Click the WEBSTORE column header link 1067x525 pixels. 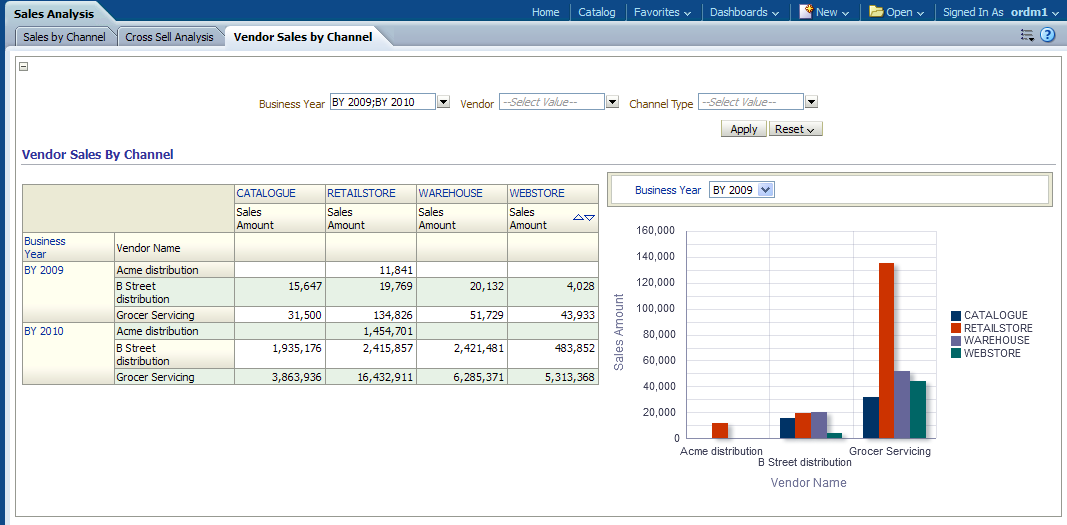537,193
